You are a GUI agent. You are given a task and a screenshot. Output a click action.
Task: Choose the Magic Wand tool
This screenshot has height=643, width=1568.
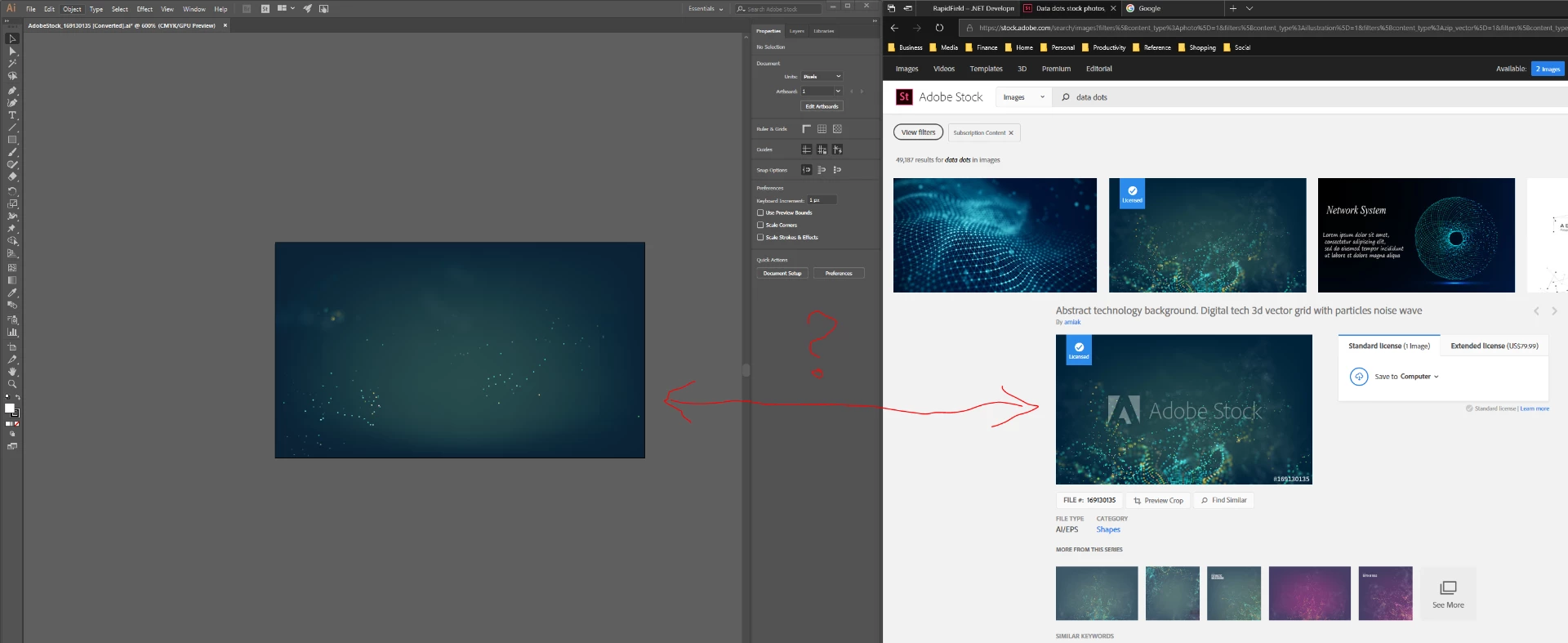point(12,63)
